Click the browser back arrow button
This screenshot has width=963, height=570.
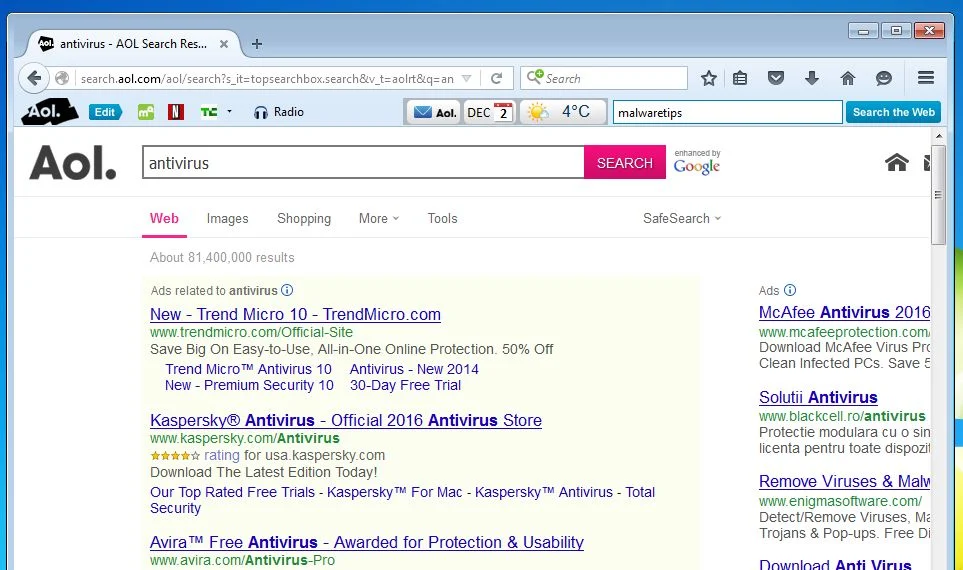(x=34, y=79)
